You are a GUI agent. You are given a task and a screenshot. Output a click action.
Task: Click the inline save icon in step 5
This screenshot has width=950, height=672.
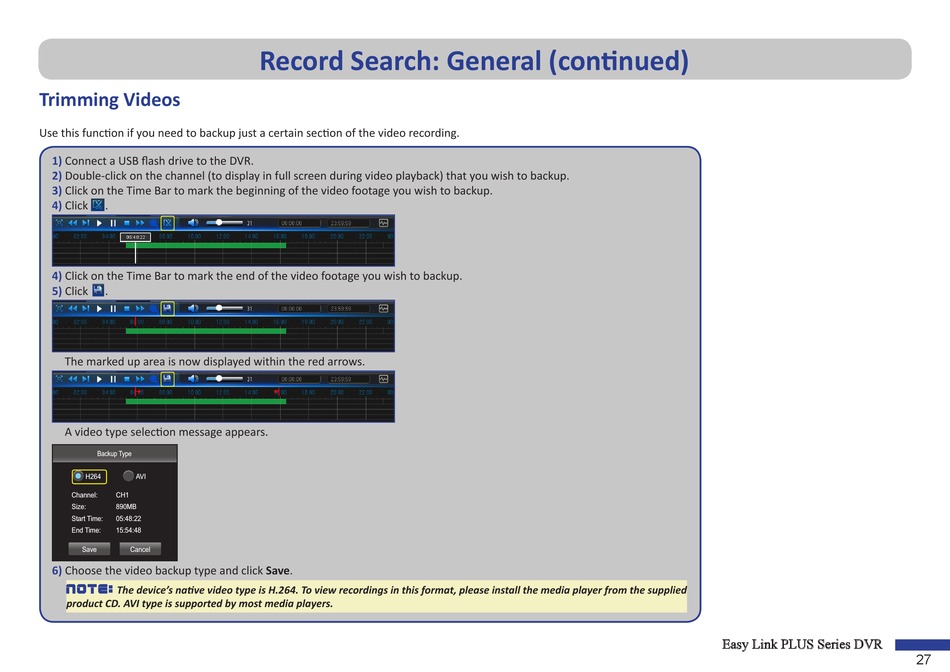[98, 290]
